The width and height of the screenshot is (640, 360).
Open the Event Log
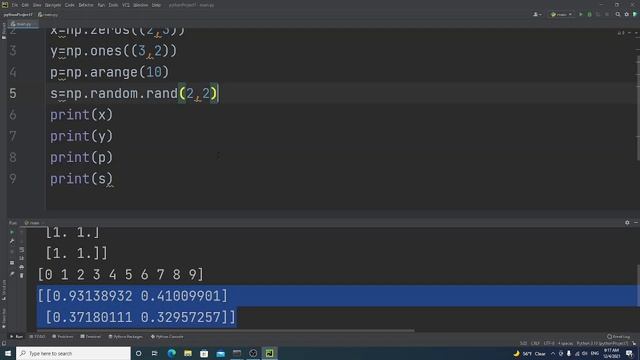coord(618,337)
